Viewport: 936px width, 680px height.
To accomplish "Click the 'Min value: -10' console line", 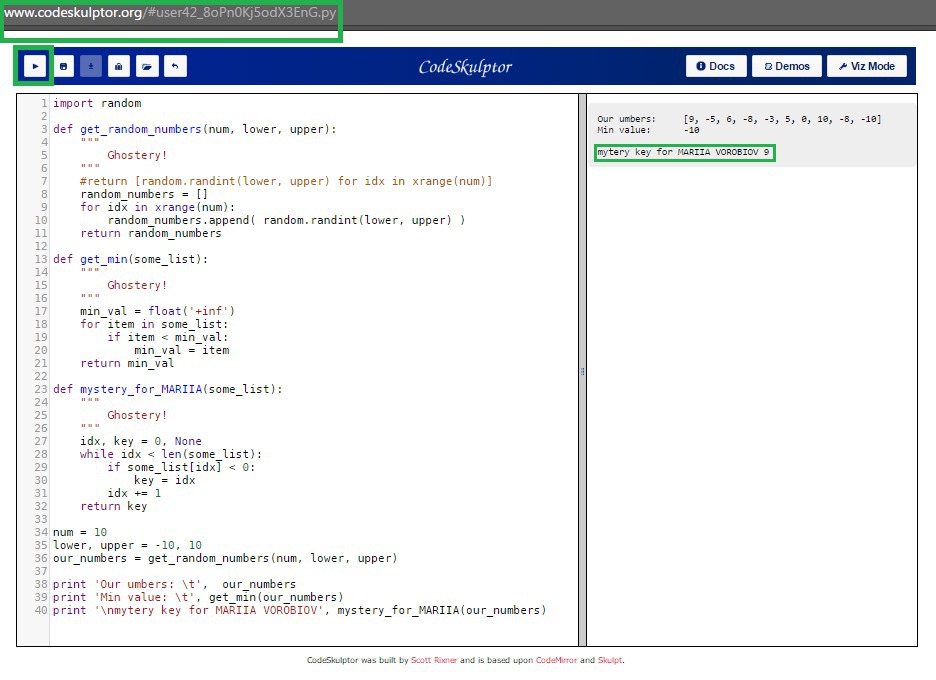I will (648, 130).
